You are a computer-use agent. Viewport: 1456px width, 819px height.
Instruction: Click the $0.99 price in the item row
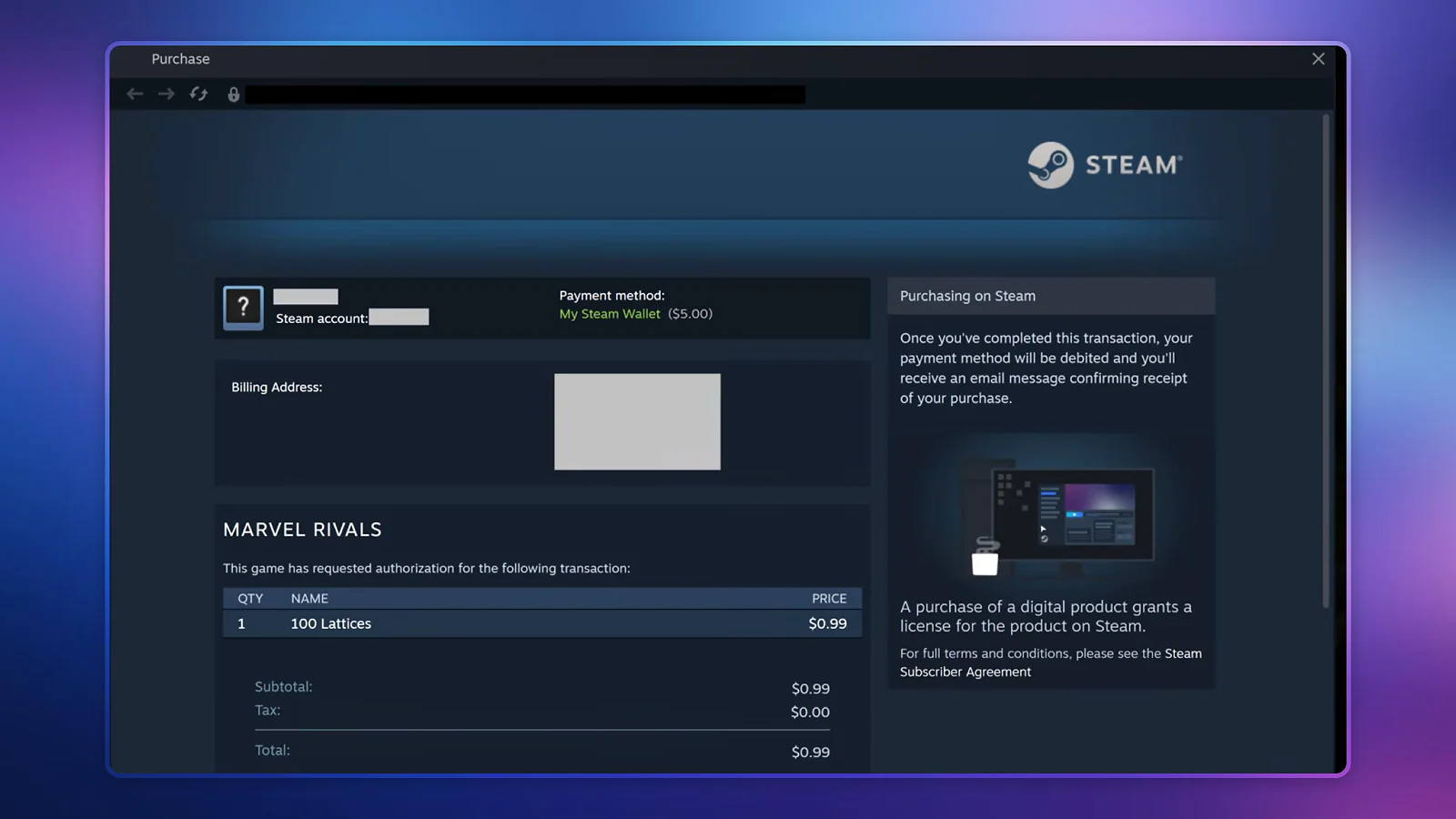pyautogui.click(x=827, y=624)
